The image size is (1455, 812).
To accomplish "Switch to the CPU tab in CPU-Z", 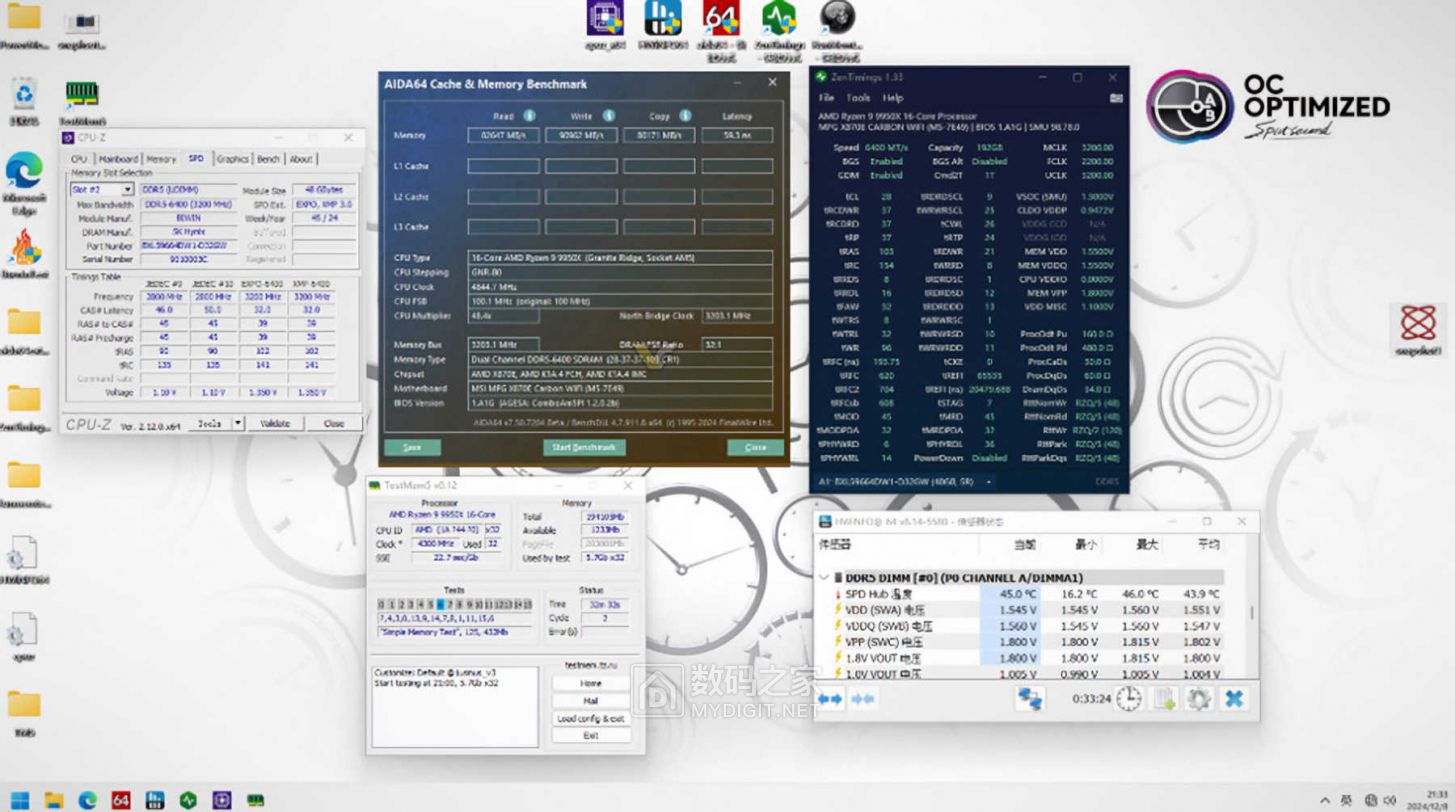I will point(79,159).
